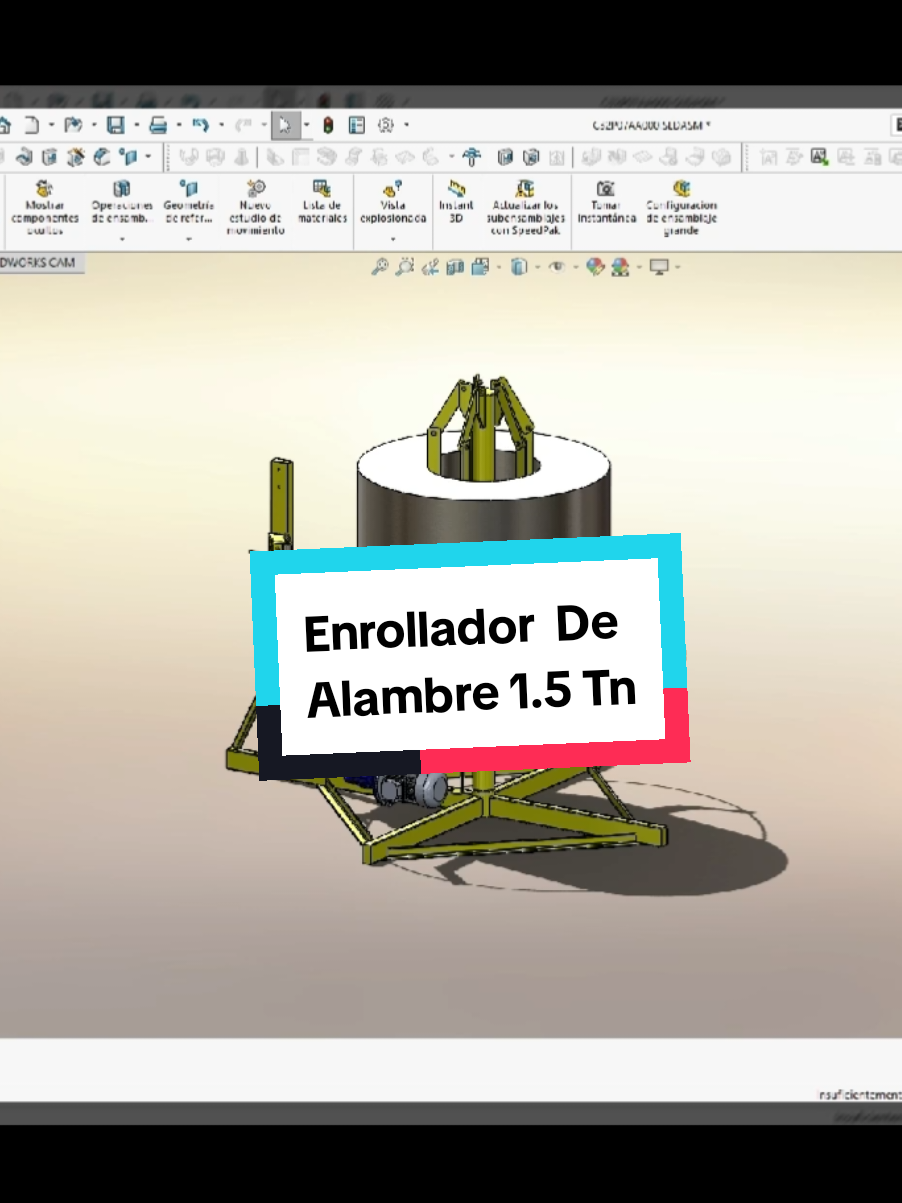Expand the Print icon dropdown arrow
The height and width of the screenshot is (1203, 902).
click(178, 126)
